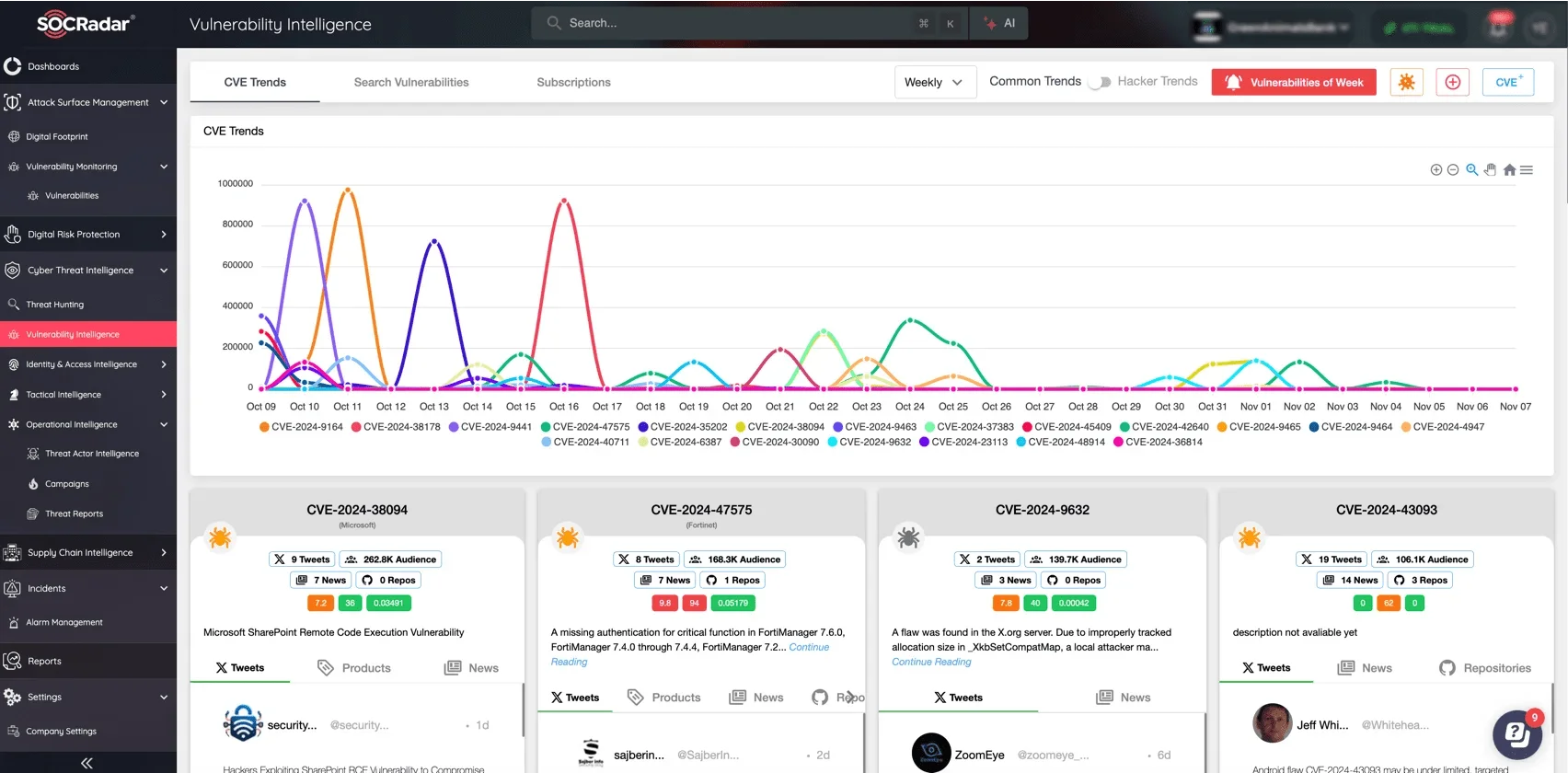Screen dimensions: 1568x773
Task: Expand Cyber Threat Intelligence menu
Action: pos(88,271)
